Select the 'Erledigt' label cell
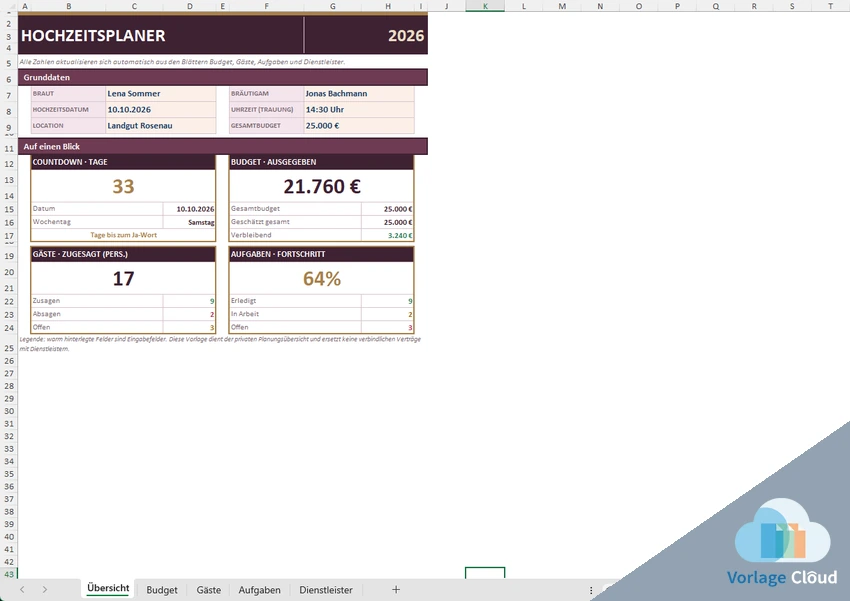850x601 pixels. tap(295, 301)
